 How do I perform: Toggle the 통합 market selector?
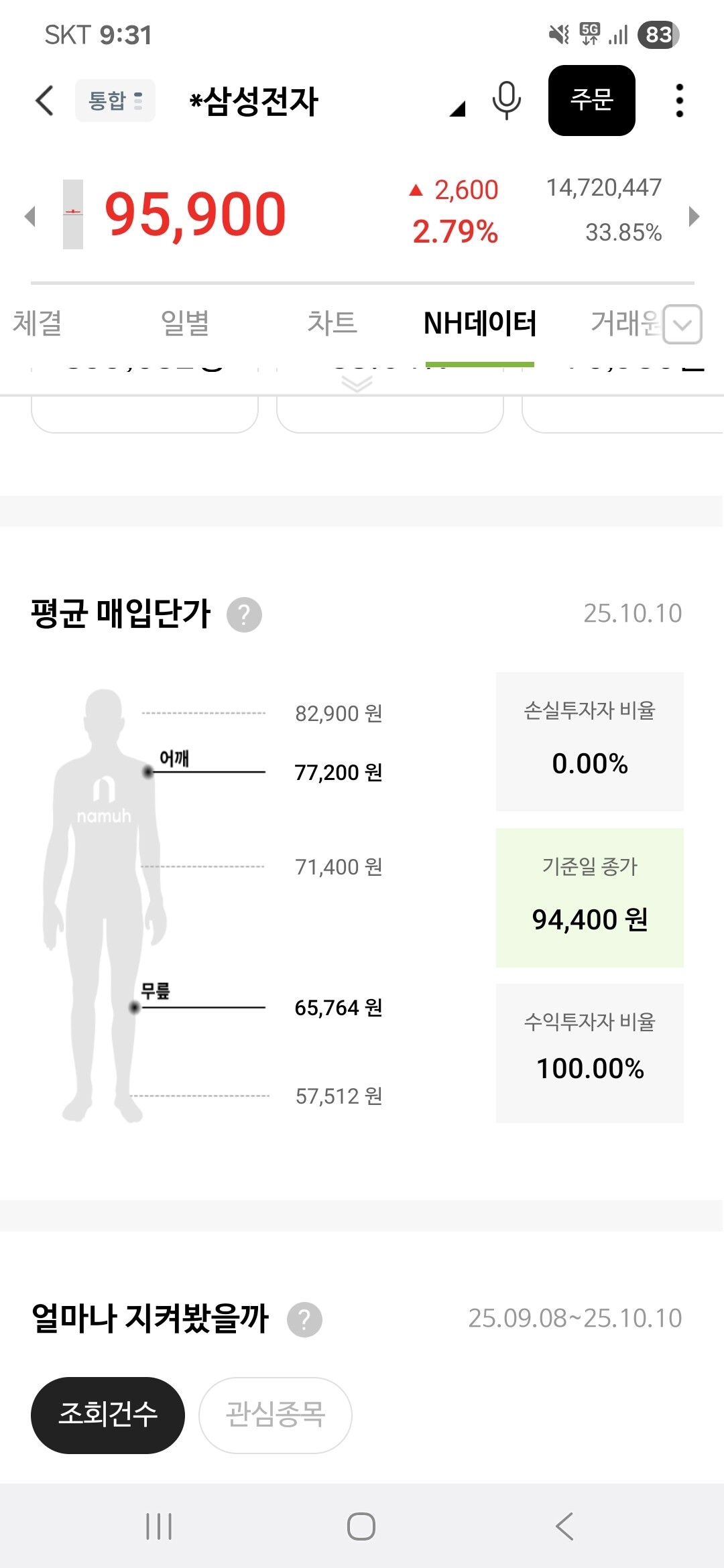(x=115, y=101)
